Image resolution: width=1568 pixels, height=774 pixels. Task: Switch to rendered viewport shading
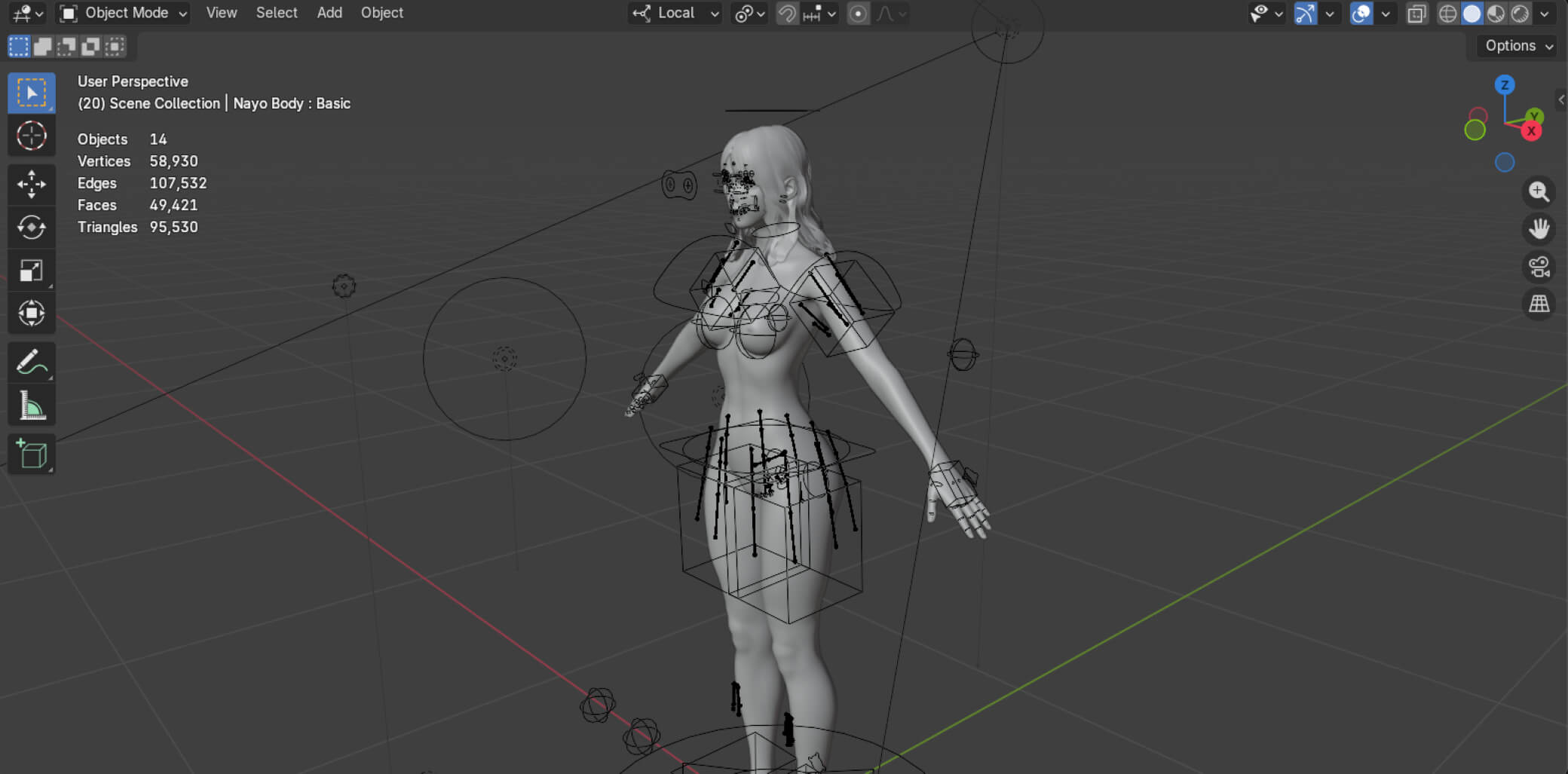[x=1520, y=14]
